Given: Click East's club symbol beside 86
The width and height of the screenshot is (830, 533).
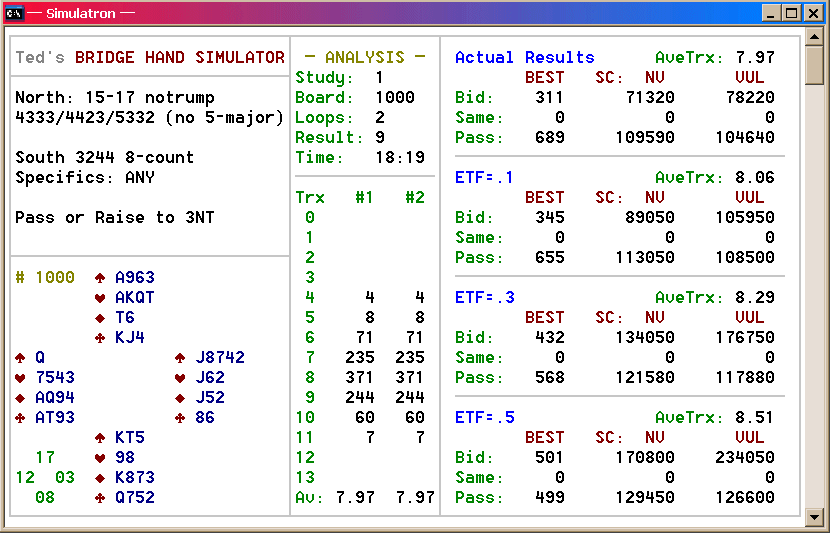Looking at the screenshot, I should coord(180,418).
